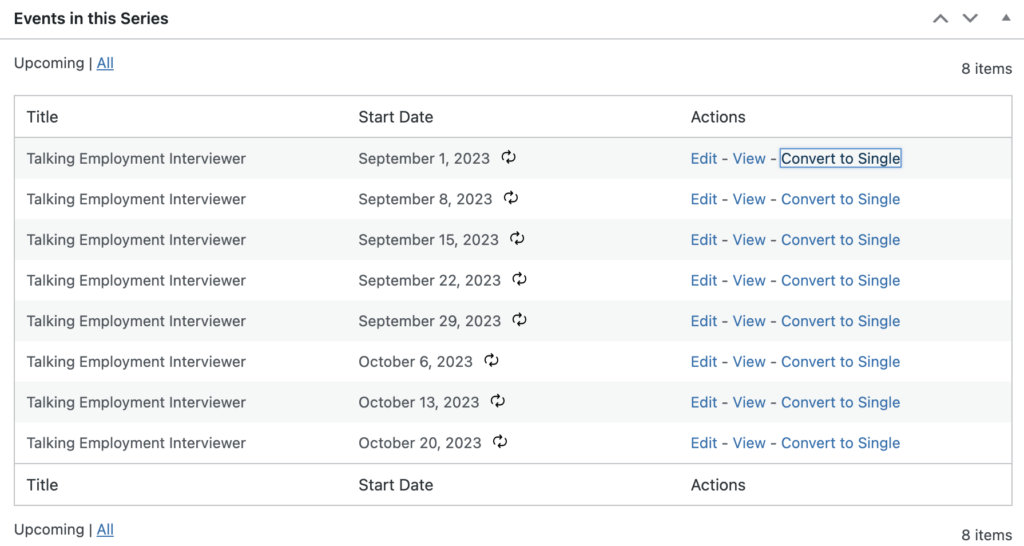
Task: Click recurrence icon beside September 29, 2023
Action: point(519,320)
